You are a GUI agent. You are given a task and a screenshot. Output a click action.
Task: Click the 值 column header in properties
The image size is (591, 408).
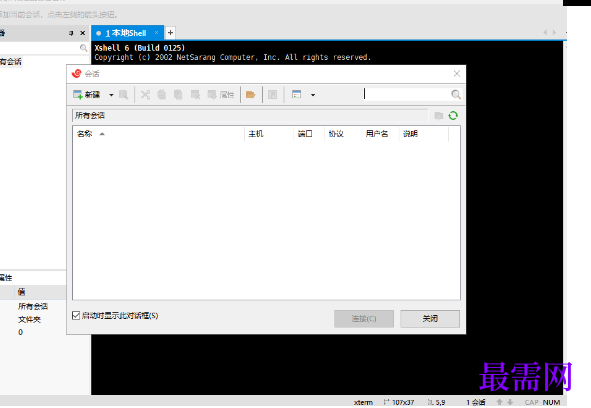[21, 291]
